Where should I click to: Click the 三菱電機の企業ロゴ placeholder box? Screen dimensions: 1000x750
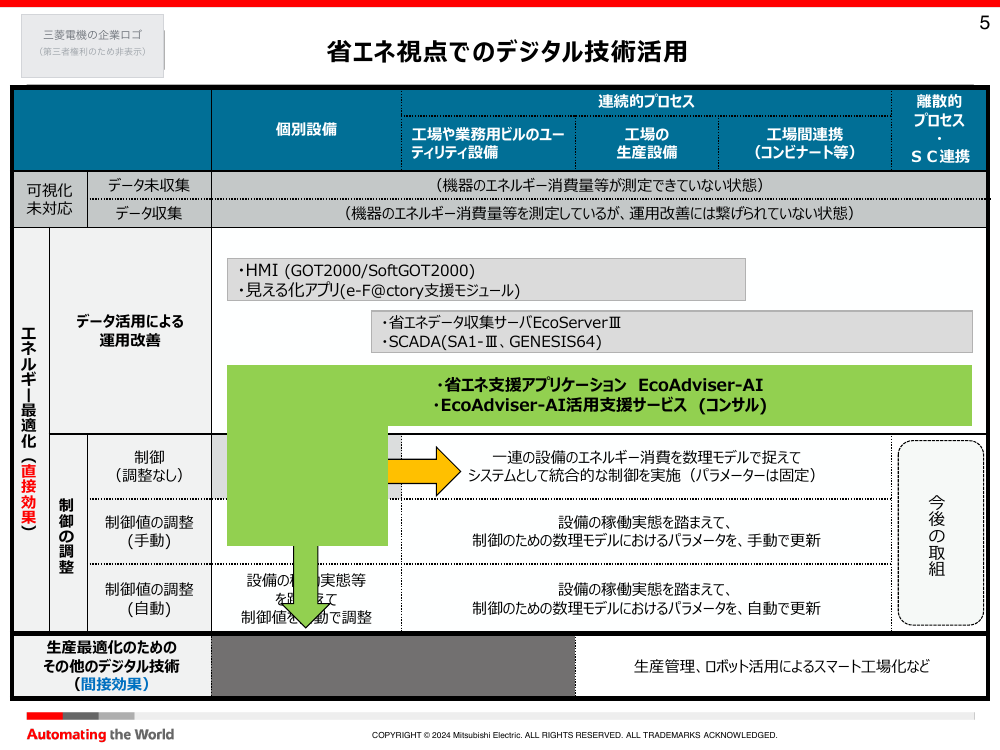pos(92,46)
